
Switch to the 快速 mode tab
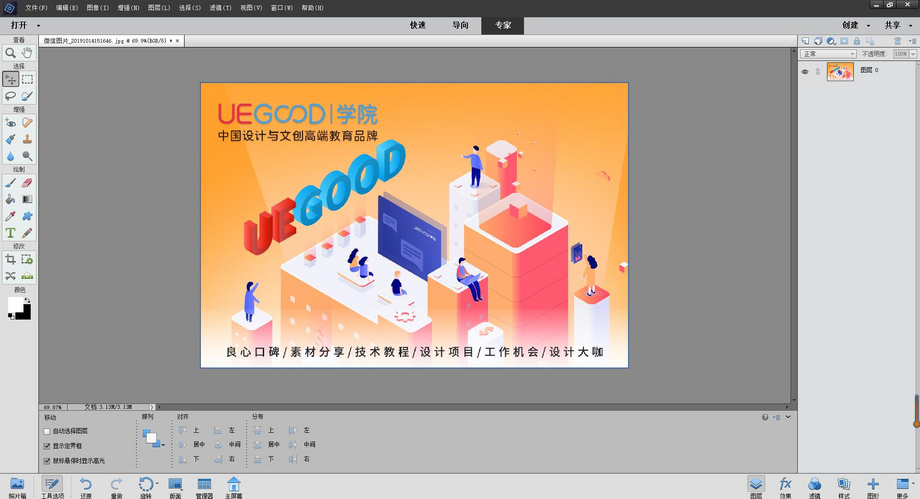[x=418, y=25]
